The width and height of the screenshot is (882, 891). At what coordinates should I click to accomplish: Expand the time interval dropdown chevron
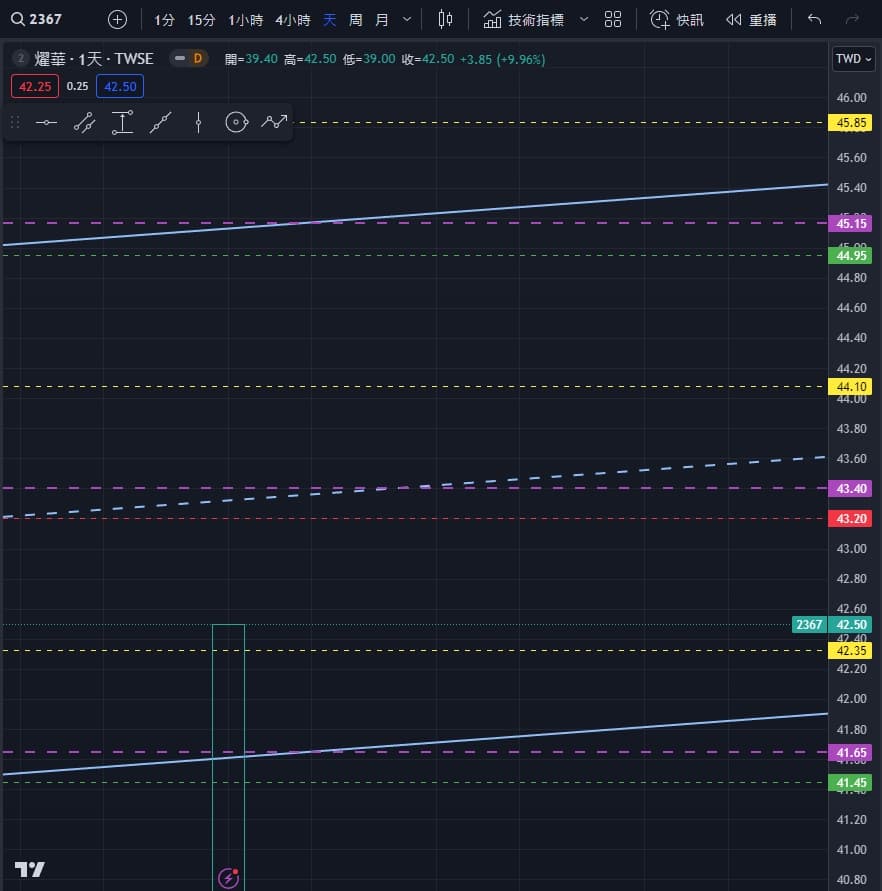406,19
